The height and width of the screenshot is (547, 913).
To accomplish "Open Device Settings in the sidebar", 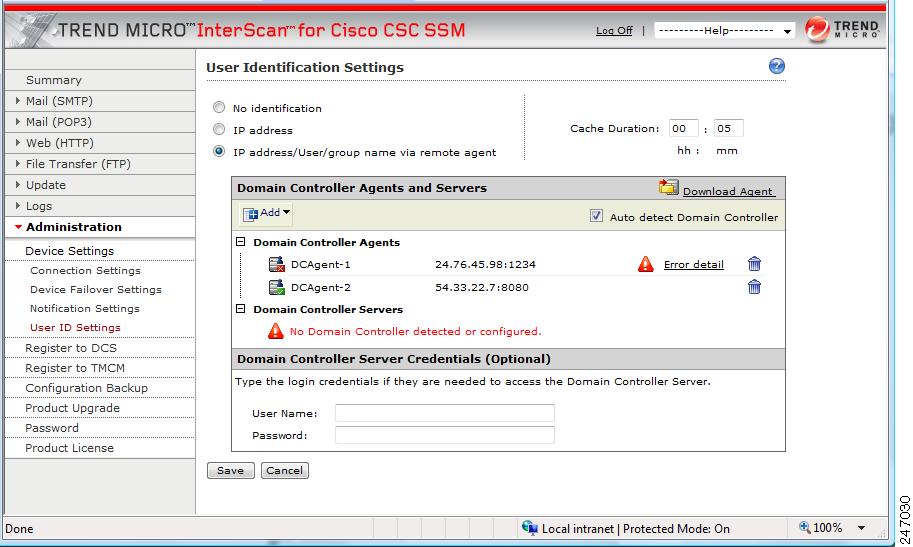I will pyautogui.click(x=69, y=250).
